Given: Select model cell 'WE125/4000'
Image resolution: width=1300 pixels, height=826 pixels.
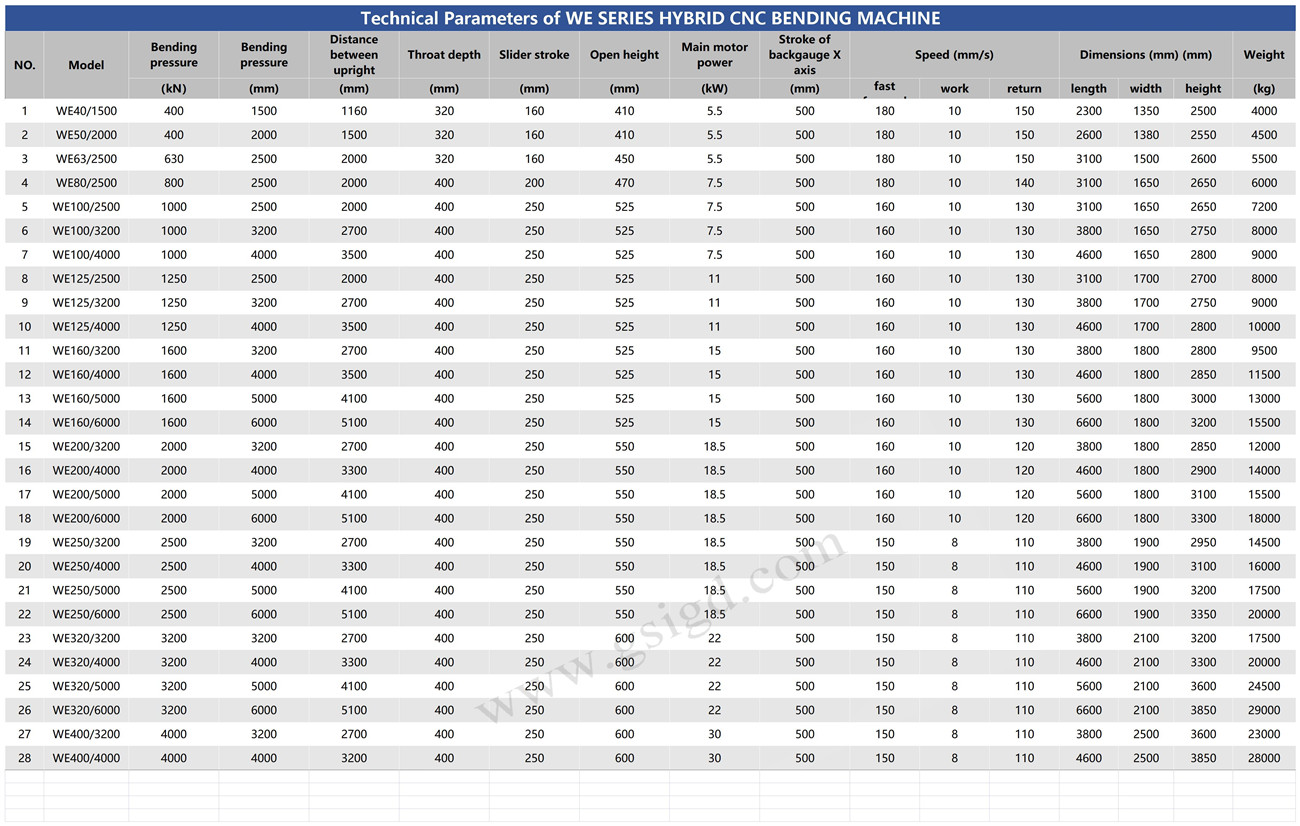Looking at the screenshot, I should [x=86, y=327].
